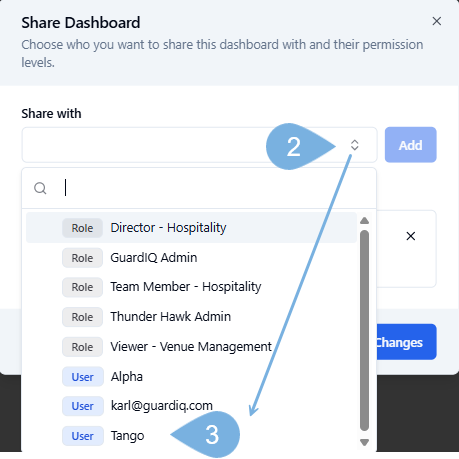Click the search magnifier icon
This screenshot has height=459, width=459.
pos(40,188)
